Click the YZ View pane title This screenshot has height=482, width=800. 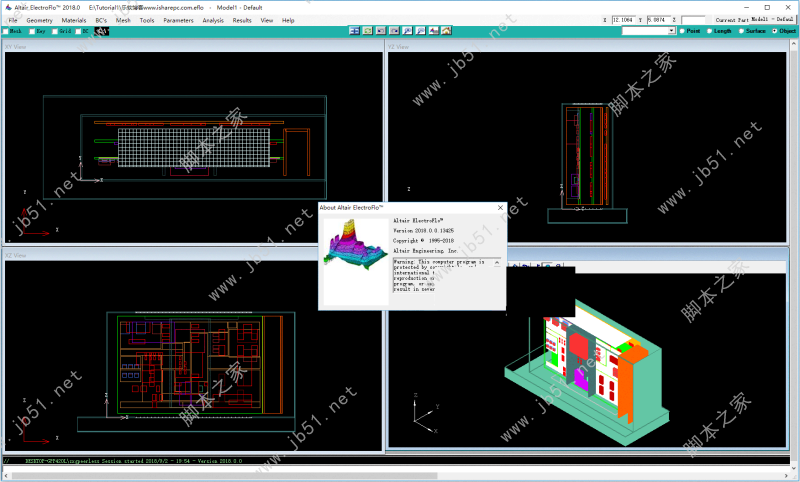click(x=398, y=46)
